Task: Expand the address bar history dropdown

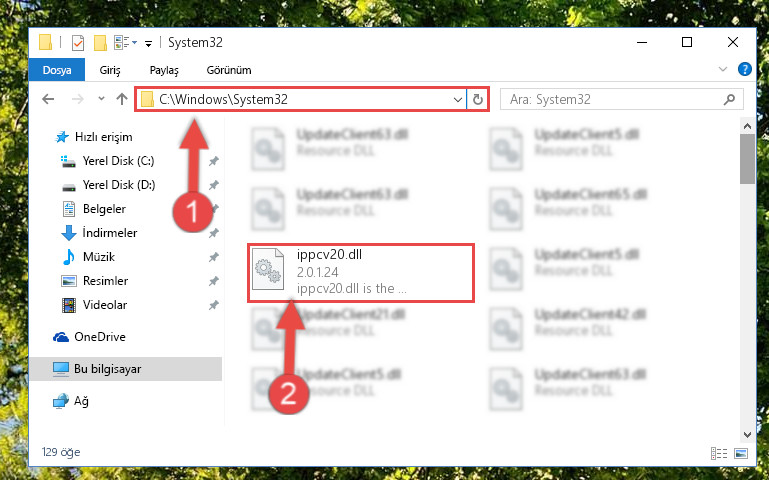Action: click(x=458, y=100)
